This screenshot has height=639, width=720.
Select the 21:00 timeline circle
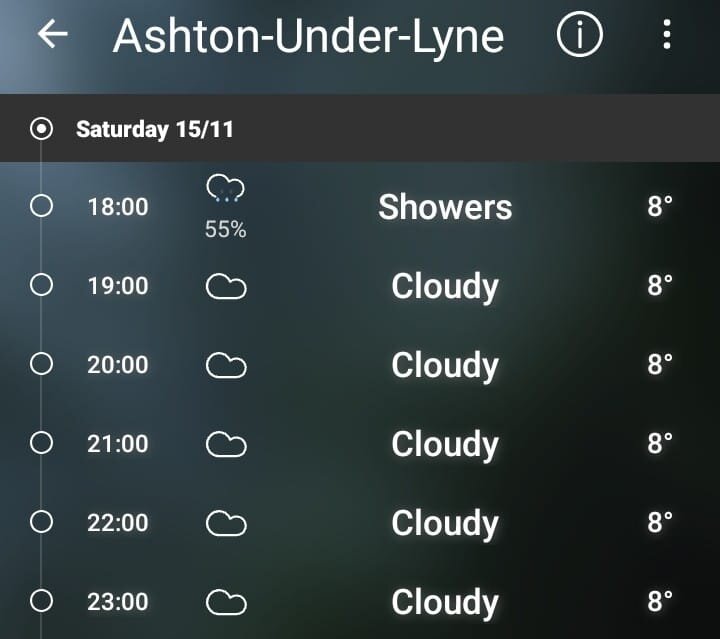point(41,443)
